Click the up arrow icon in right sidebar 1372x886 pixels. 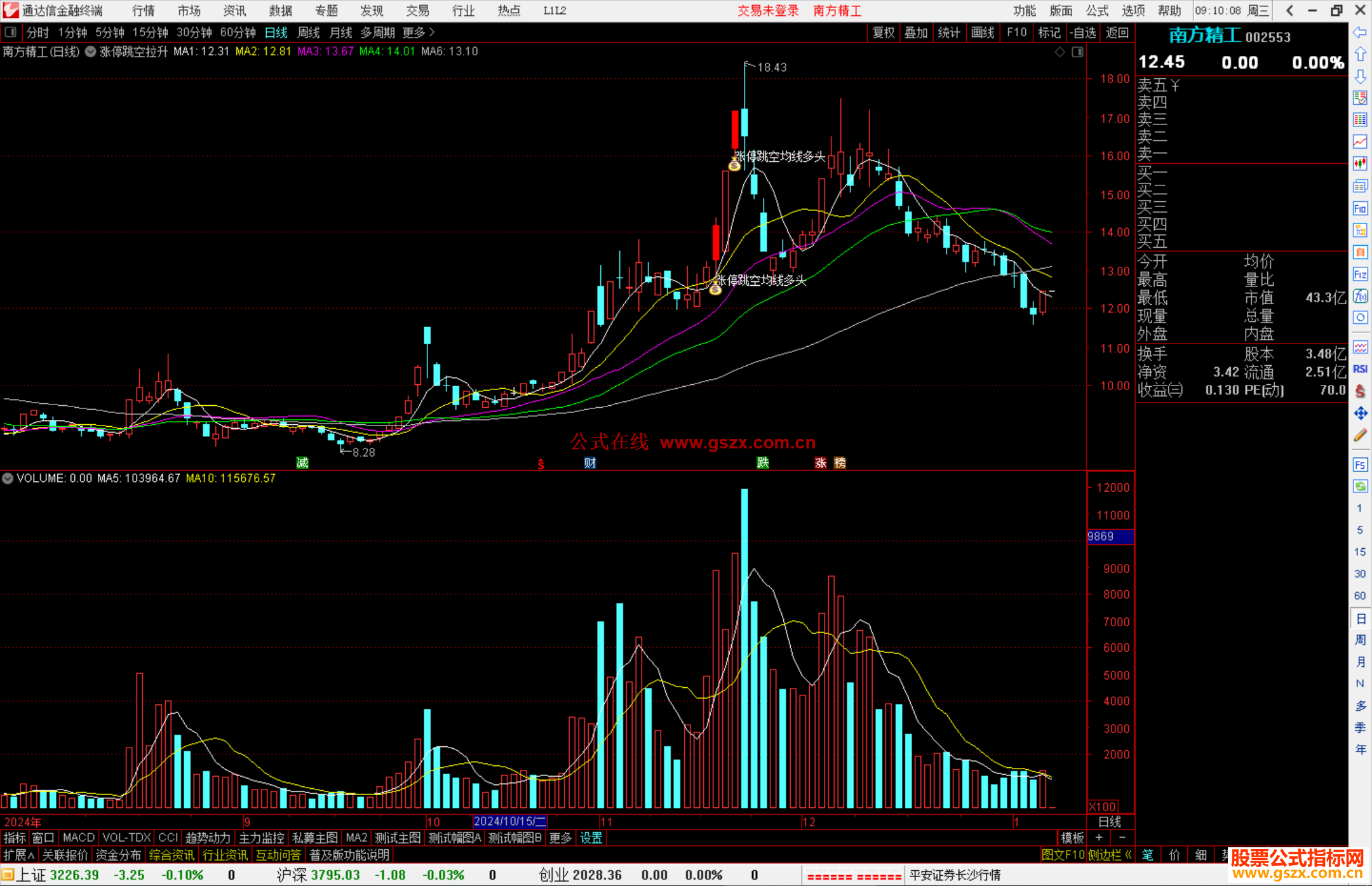pyautogui.click(x=1360, y=55)
